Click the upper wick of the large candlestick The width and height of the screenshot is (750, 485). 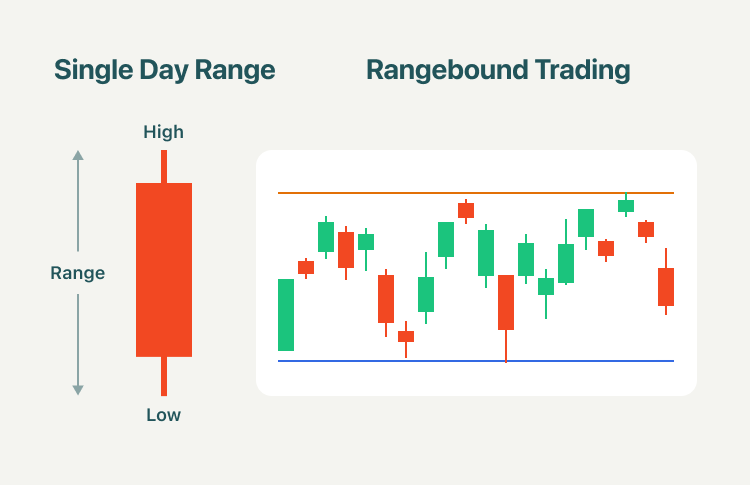(x=164, y=166)
